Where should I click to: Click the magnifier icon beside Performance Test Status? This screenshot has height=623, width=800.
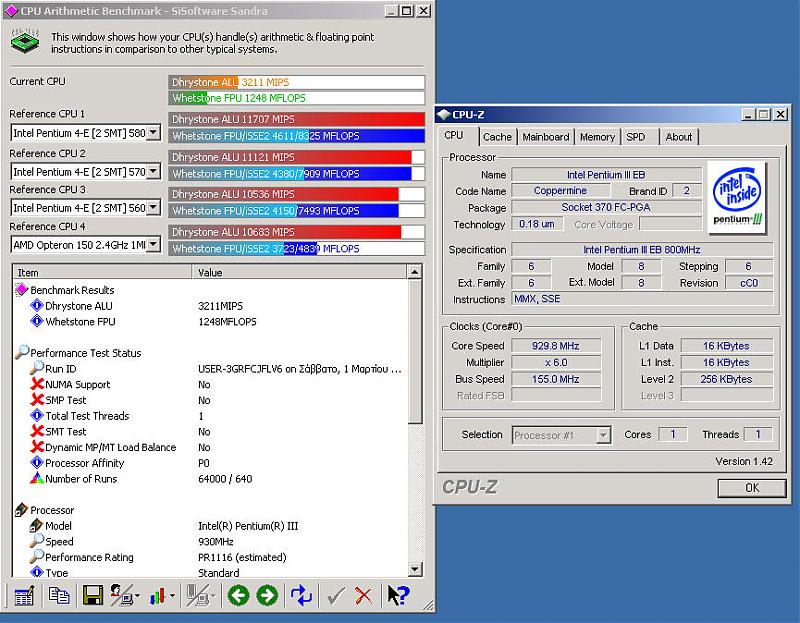click(x=21, y=353)
